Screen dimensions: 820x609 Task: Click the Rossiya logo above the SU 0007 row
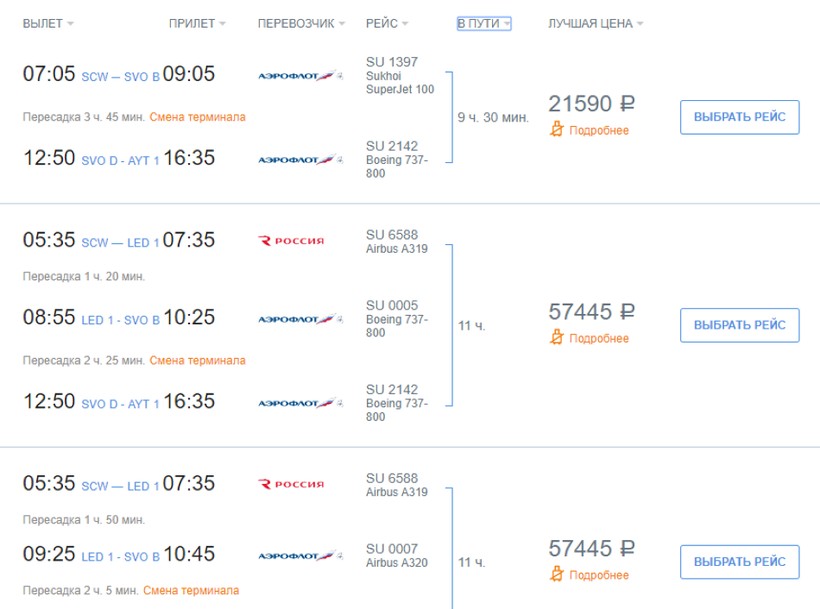(291, 484)
